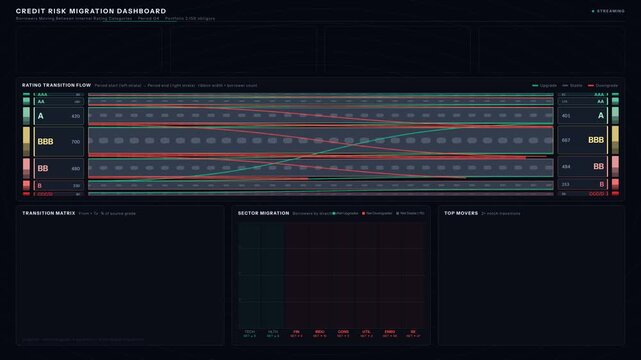Click the green A swatch at period start
Screen dimensions: 641x360
[x=27, y=116]
